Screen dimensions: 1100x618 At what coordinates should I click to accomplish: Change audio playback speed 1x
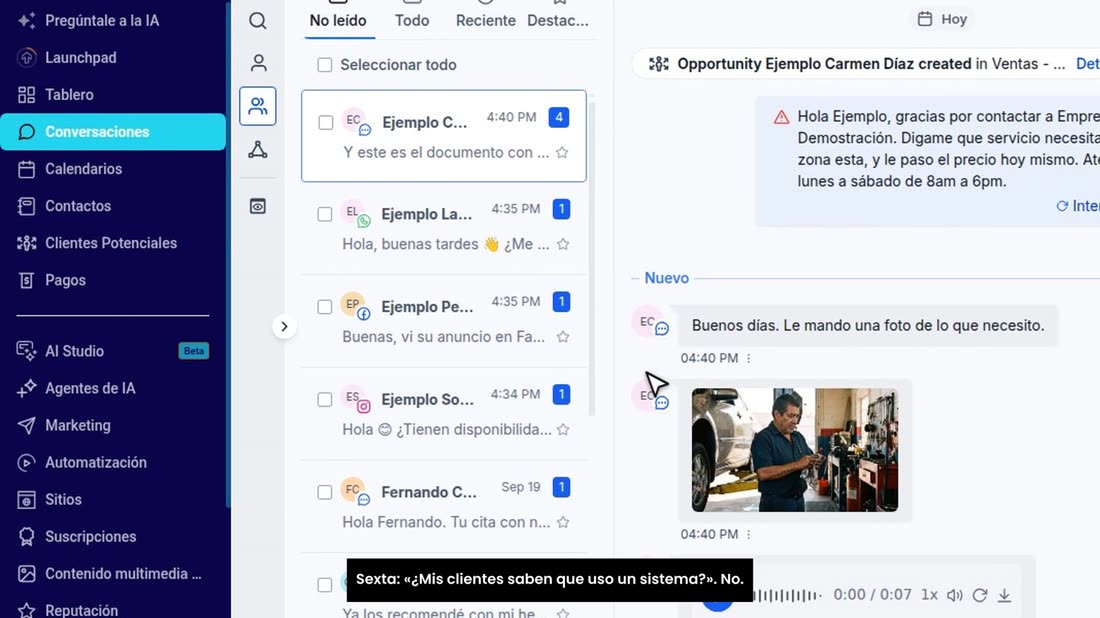click(x=929, y=595)
